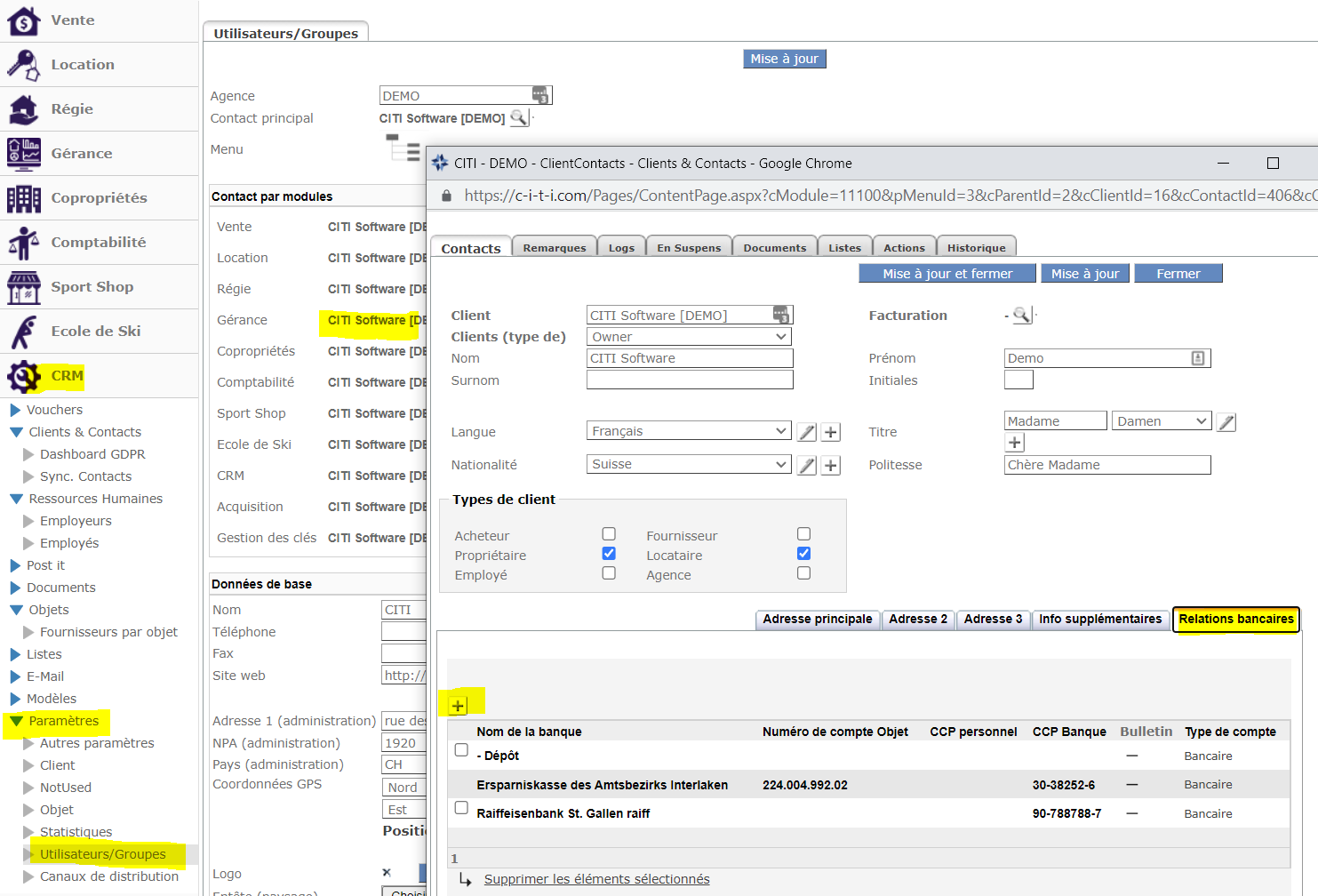Open the Info supplémentaires tab
This screenshot has width=1318, height=896.
coord(1100,619)
